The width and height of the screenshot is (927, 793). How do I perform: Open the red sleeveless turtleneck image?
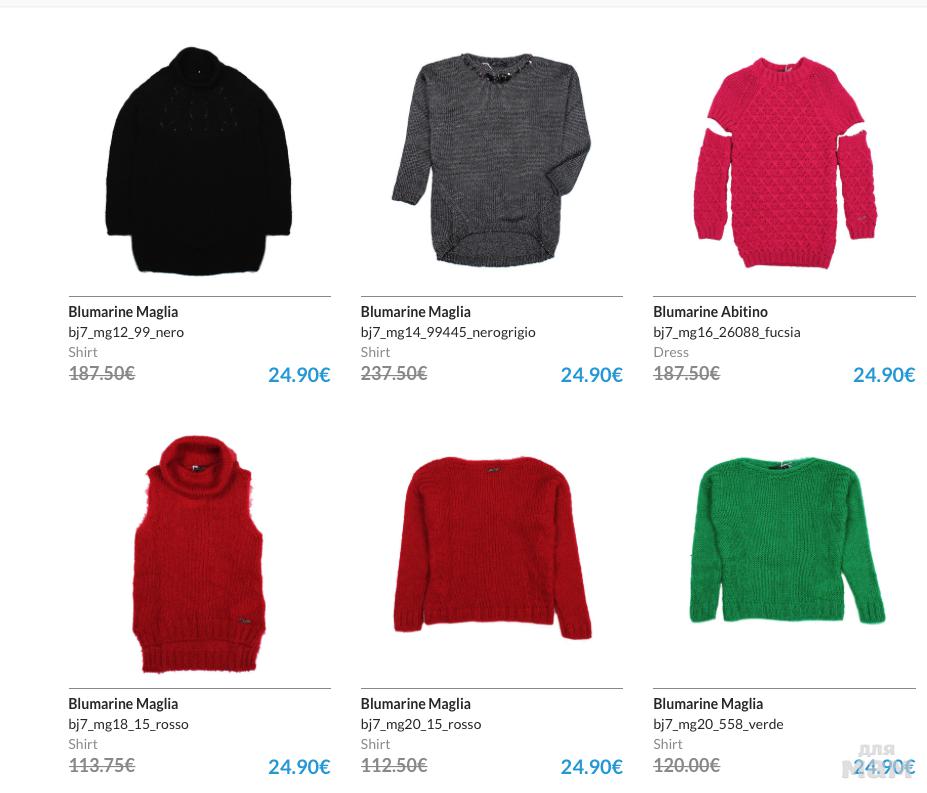[199, 554]
